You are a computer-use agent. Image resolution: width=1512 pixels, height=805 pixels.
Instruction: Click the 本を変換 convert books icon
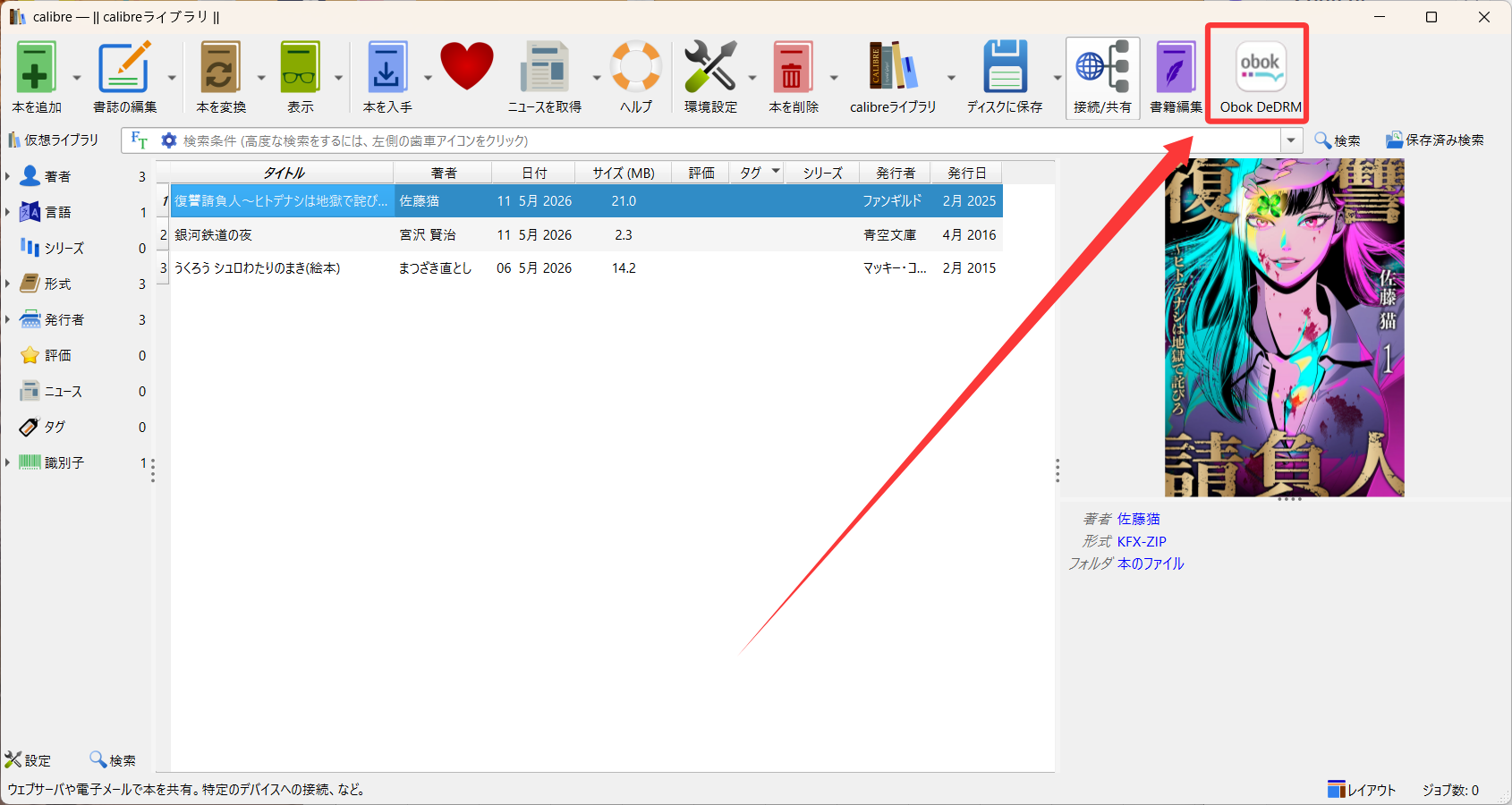[220, 67]
